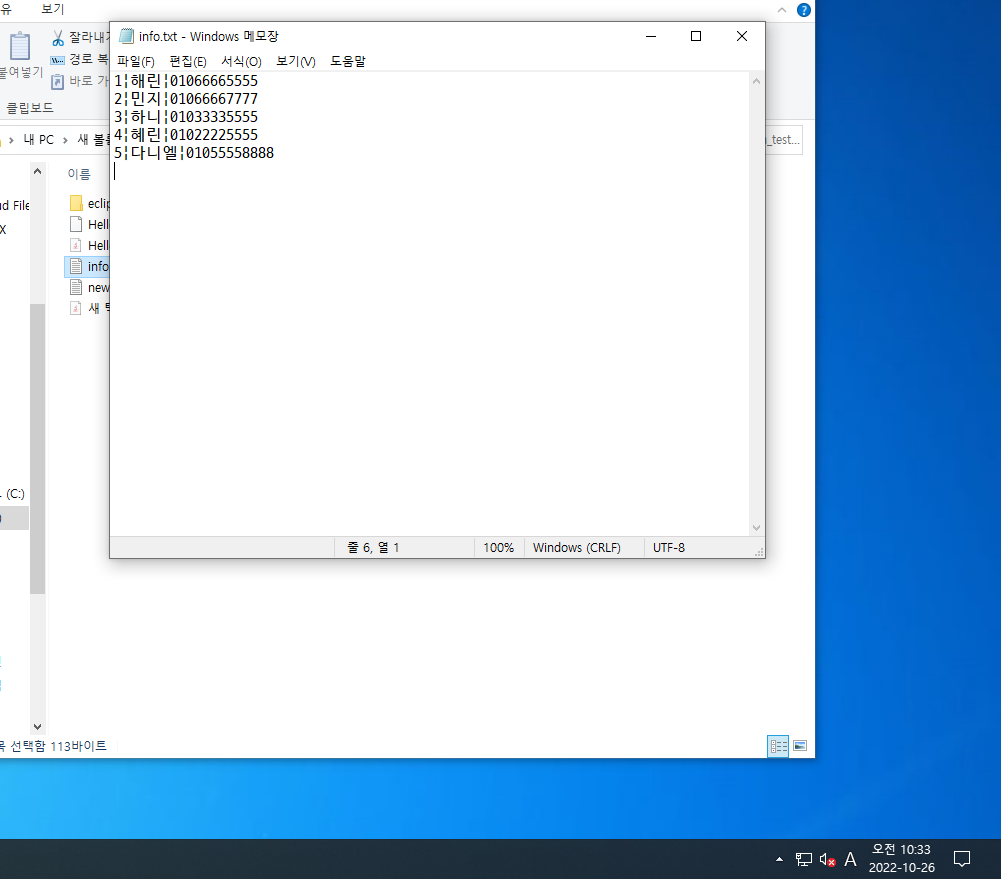Click the 줄 6, 열 1 status bar entry

(x=373, y=548)
